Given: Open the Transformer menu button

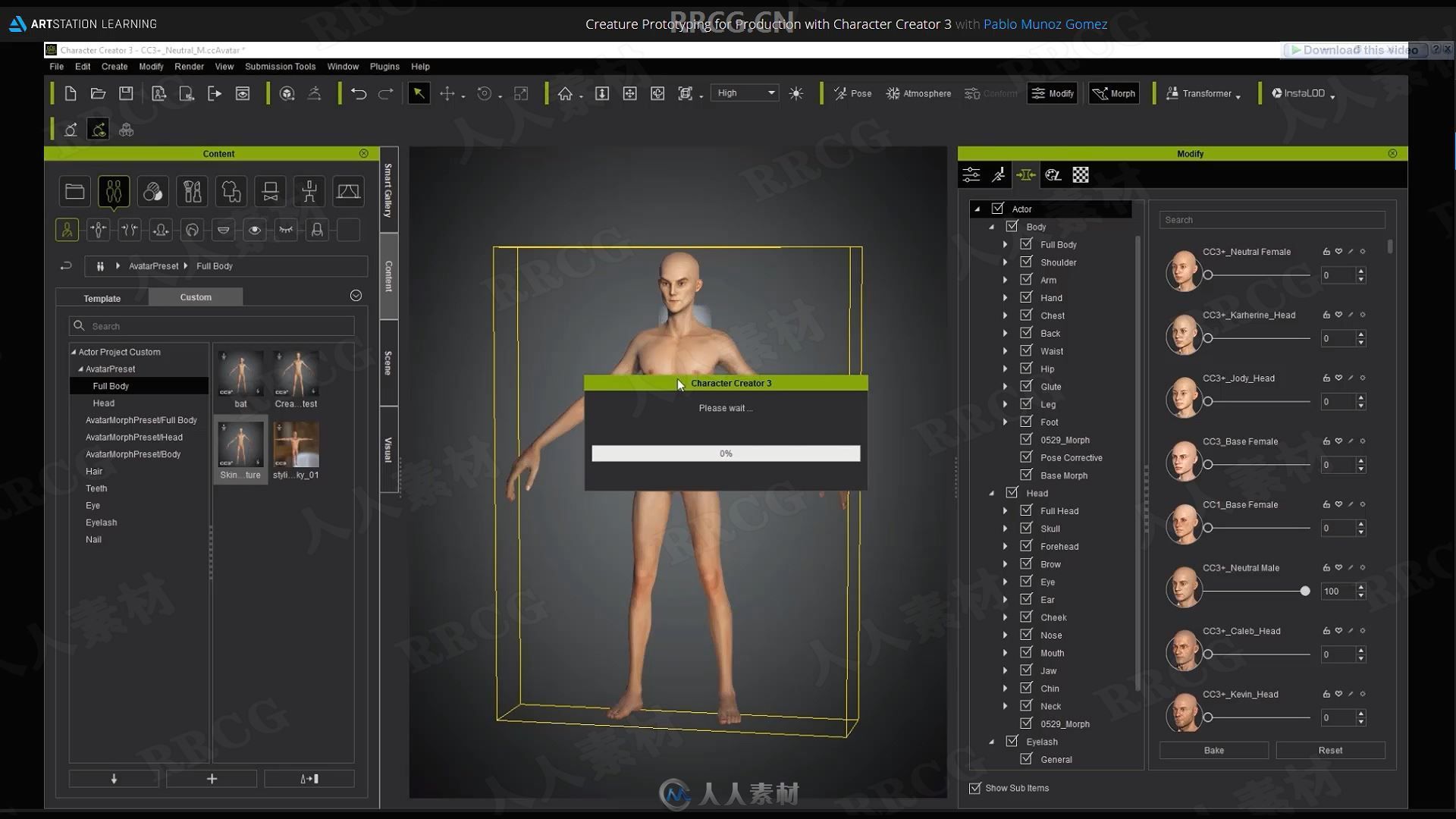Looking at the screenshot, I should tap(1203, 93).
